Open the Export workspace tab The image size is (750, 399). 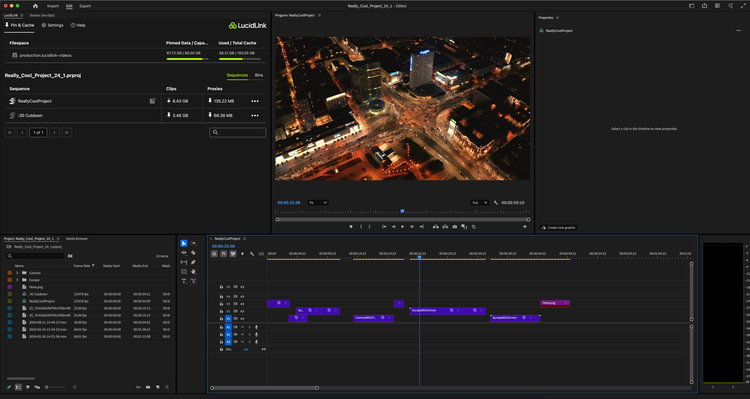point(85,6)
